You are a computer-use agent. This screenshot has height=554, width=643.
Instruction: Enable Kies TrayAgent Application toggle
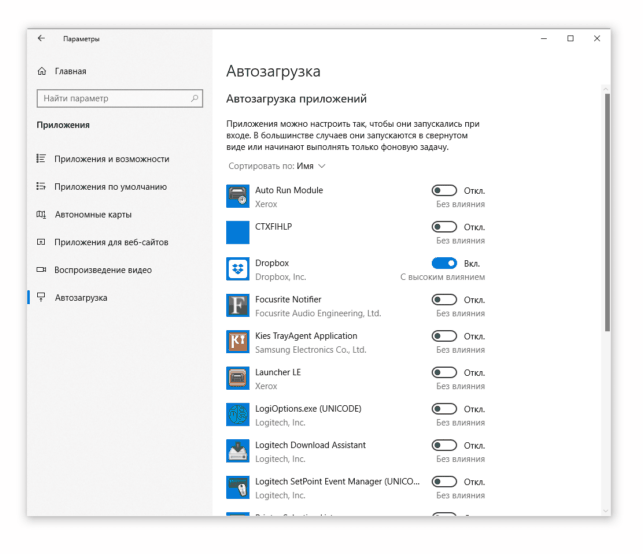pos(444,336)
